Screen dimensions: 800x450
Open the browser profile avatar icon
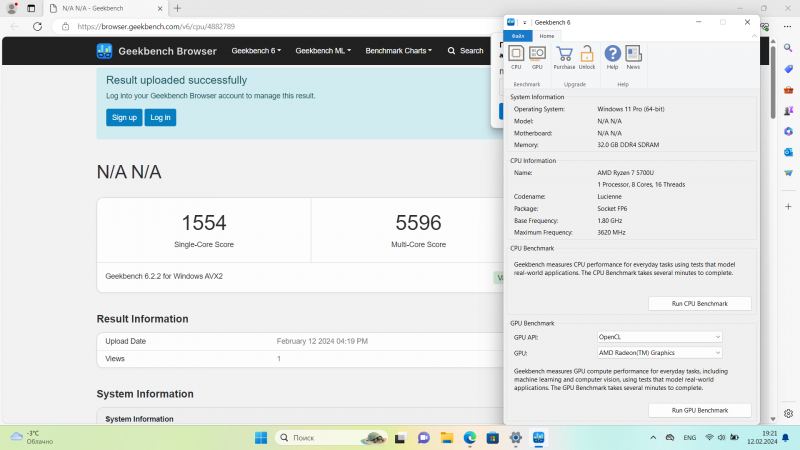pos(11,8)
